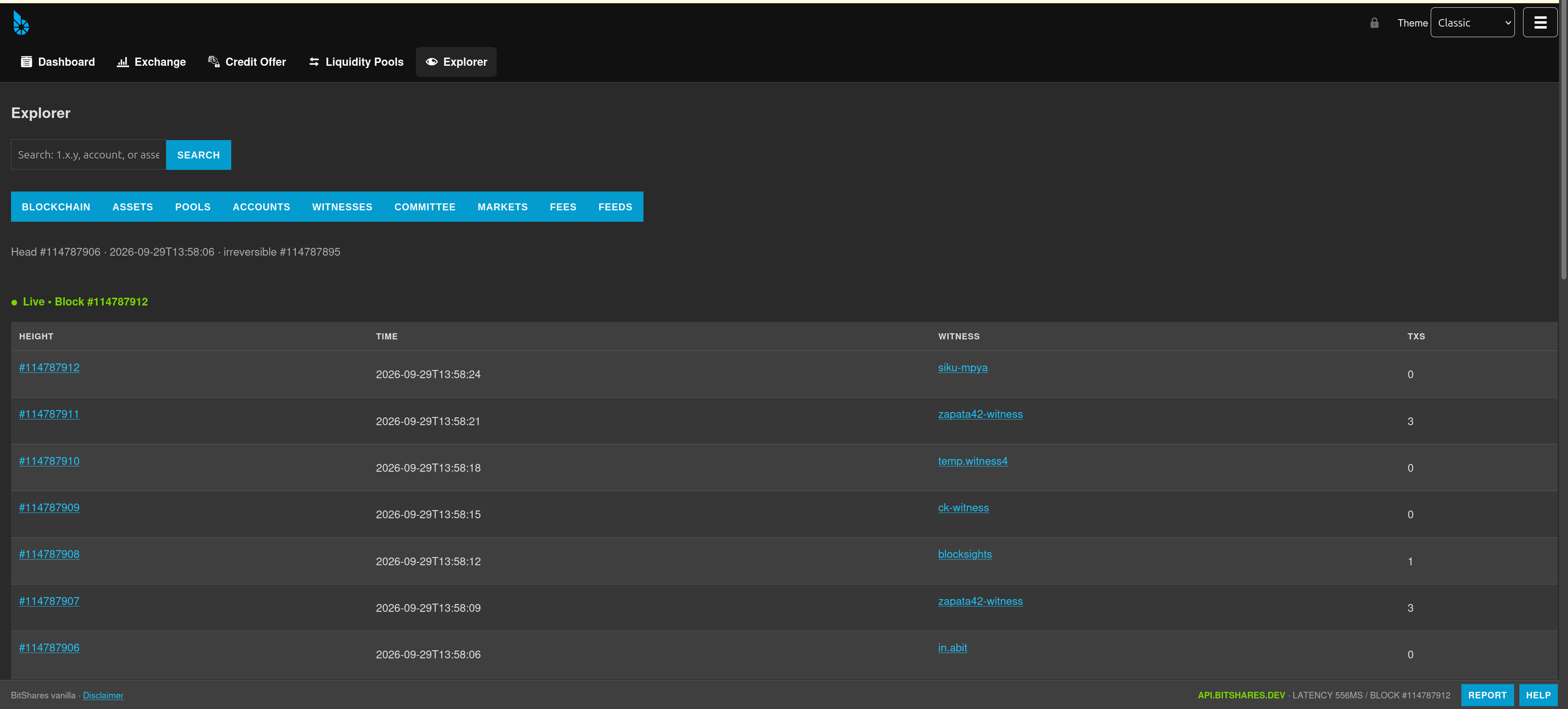Click the Exchange chart icon

pos(123,62)
